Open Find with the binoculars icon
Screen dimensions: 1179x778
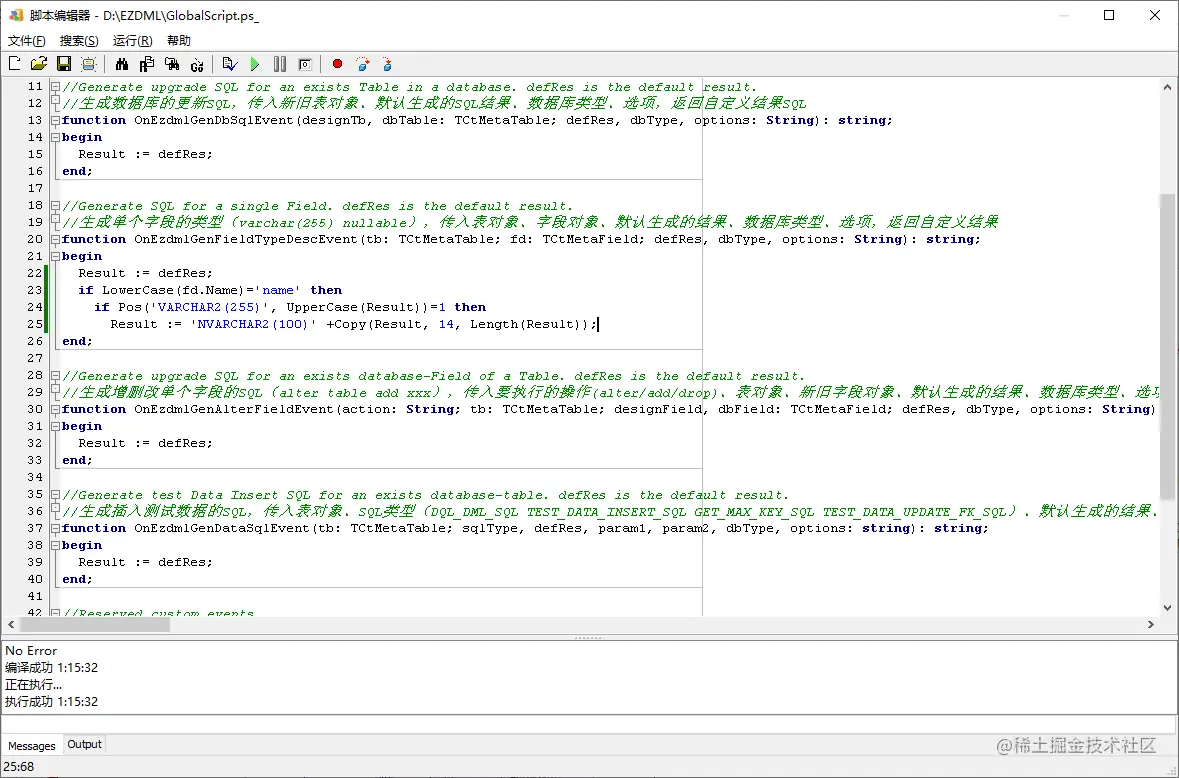click(x=122, y=64)
